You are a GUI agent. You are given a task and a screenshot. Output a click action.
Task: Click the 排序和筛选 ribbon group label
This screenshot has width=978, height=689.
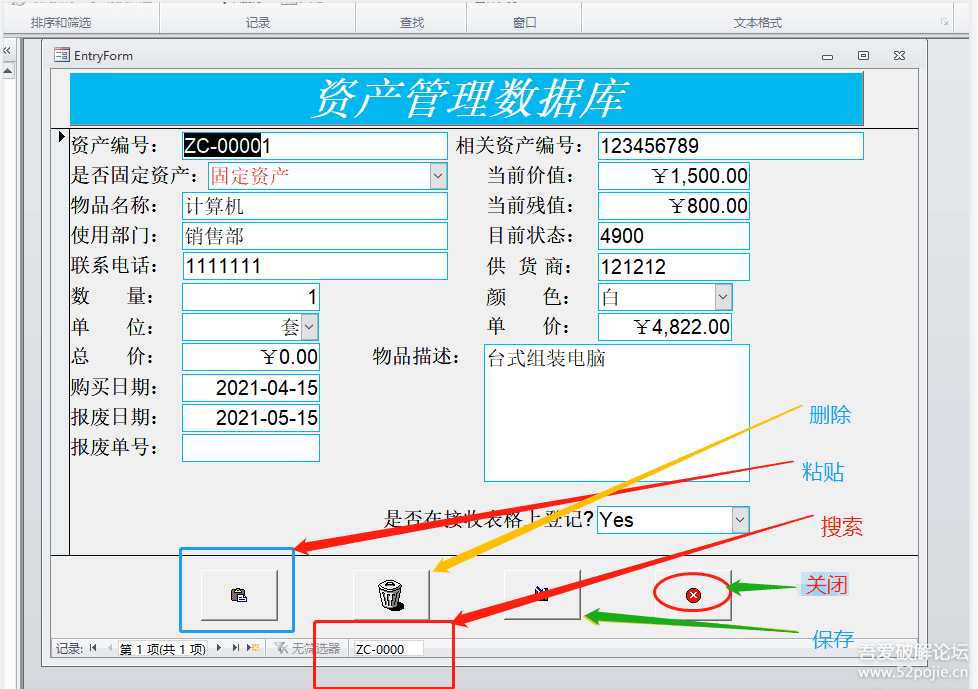coord(61,22)
